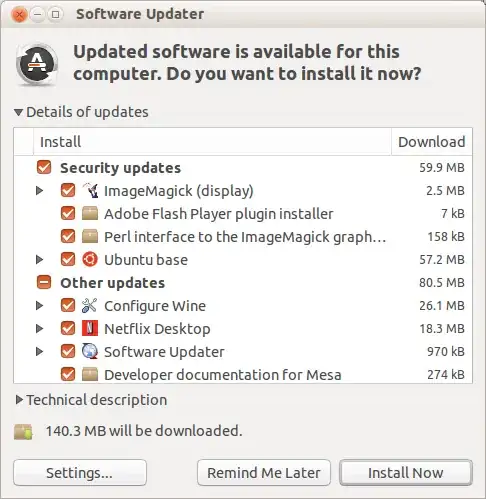Click the Adobe Flash Player package icon
The height and width of the screenshot is (499, 486).
(x=90, y=213)
